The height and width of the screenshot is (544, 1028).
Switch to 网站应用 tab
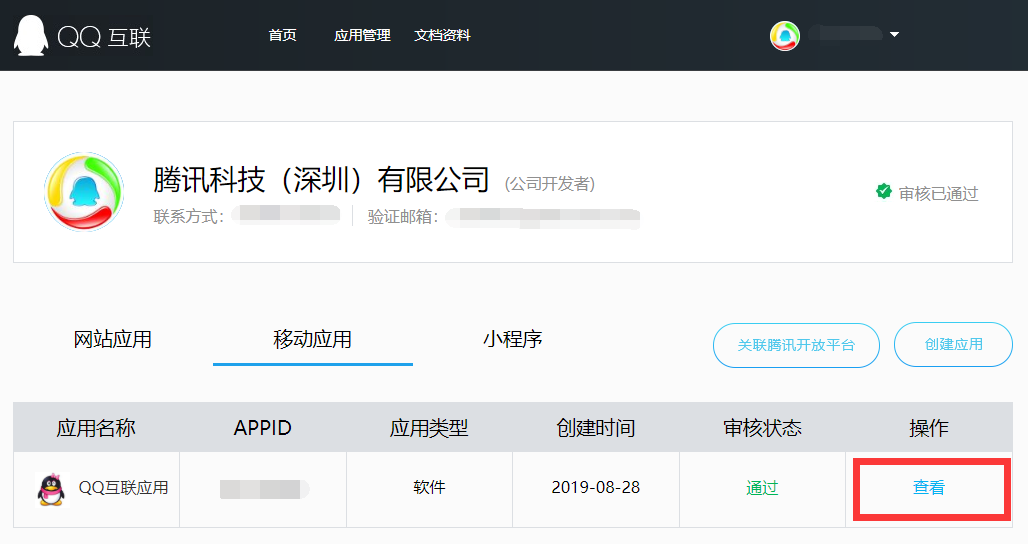pos(113,340)
